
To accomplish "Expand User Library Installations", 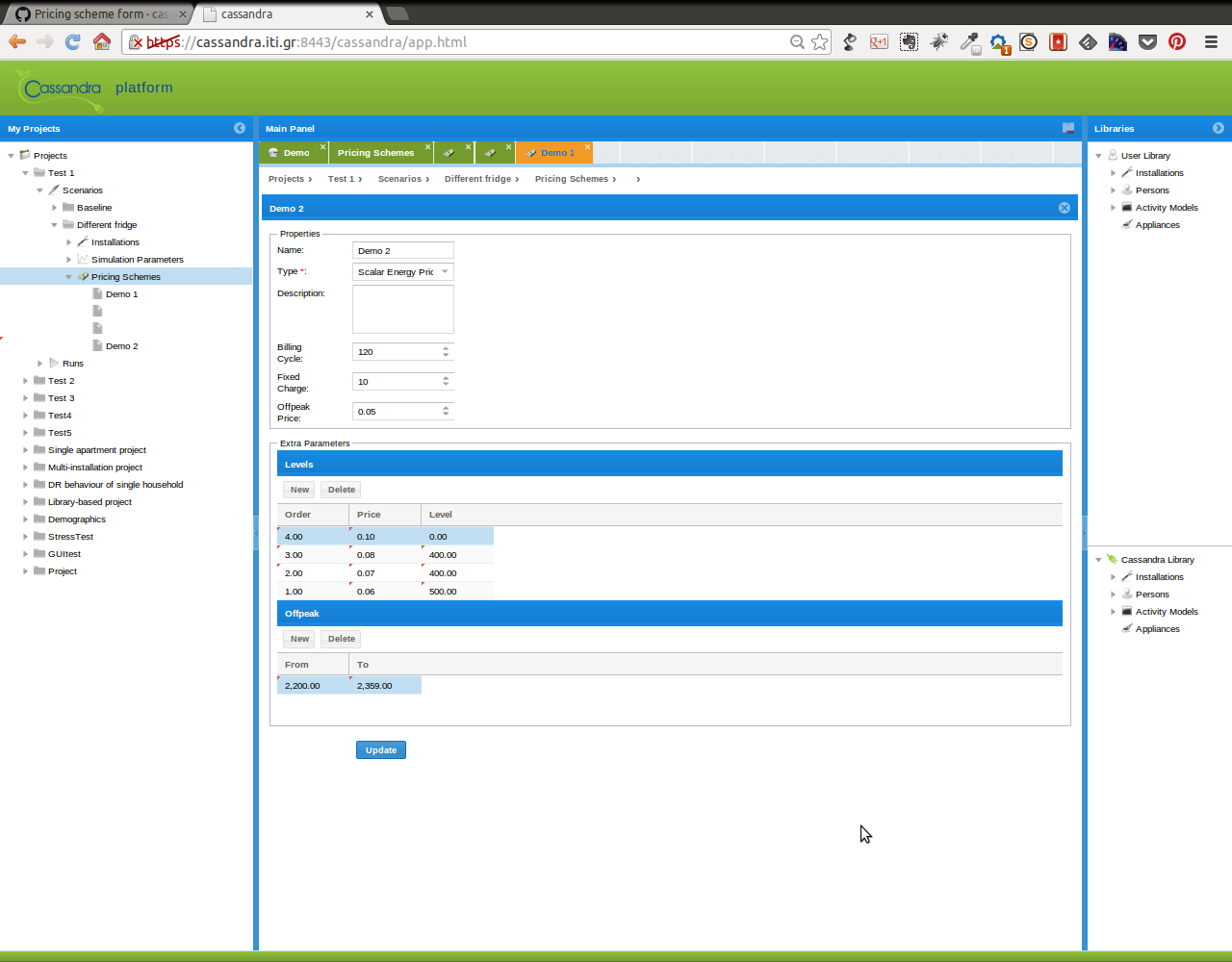I will coord(1113,173).
